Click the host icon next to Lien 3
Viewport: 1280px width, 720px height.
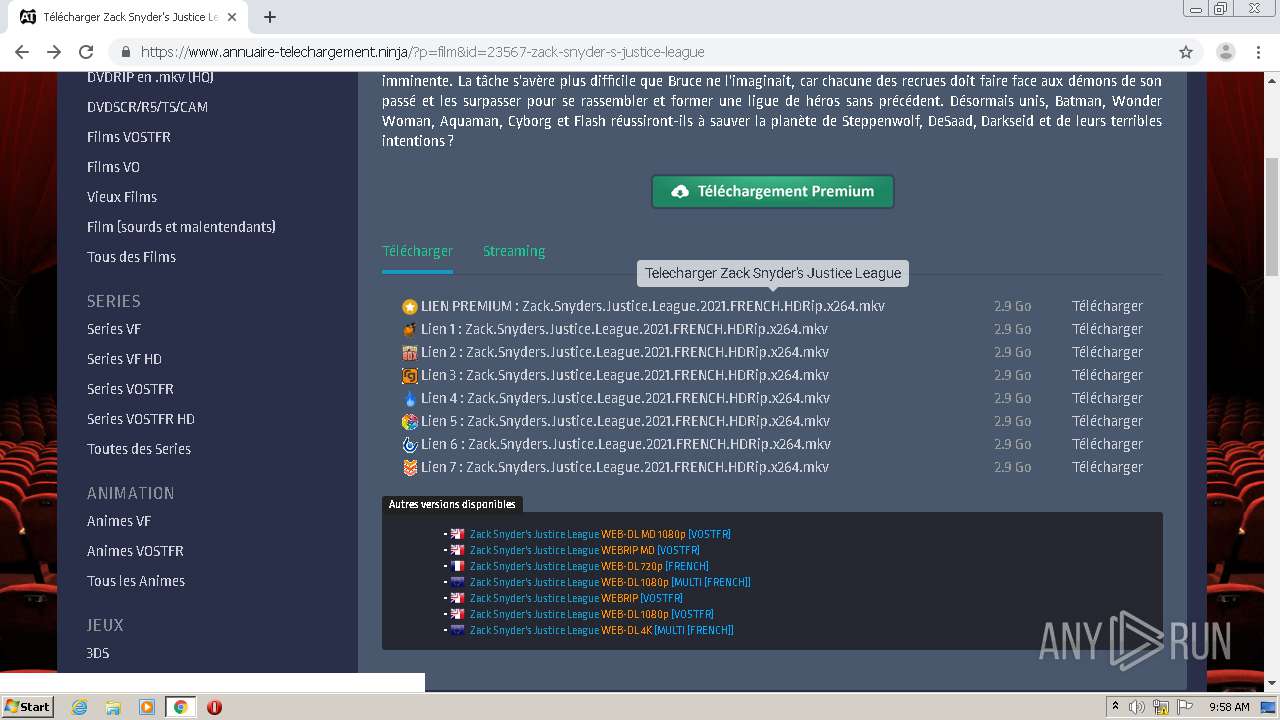409,376
